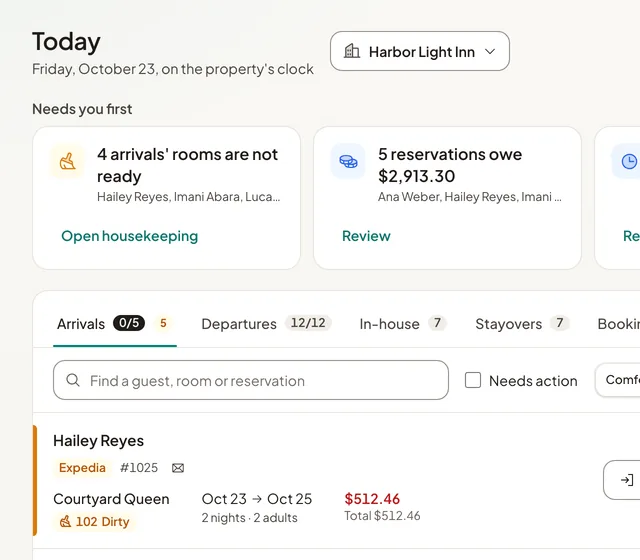Open housekeeping from the arrivals card
The width and height of the screenshot is (640, 560).
(x=129, y=236)
